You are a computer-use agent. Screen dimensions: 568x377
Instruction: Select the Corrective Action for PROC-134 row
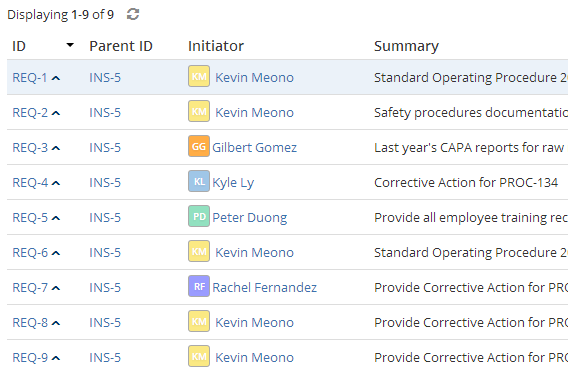pyautogui.click(x=288, y=182)
